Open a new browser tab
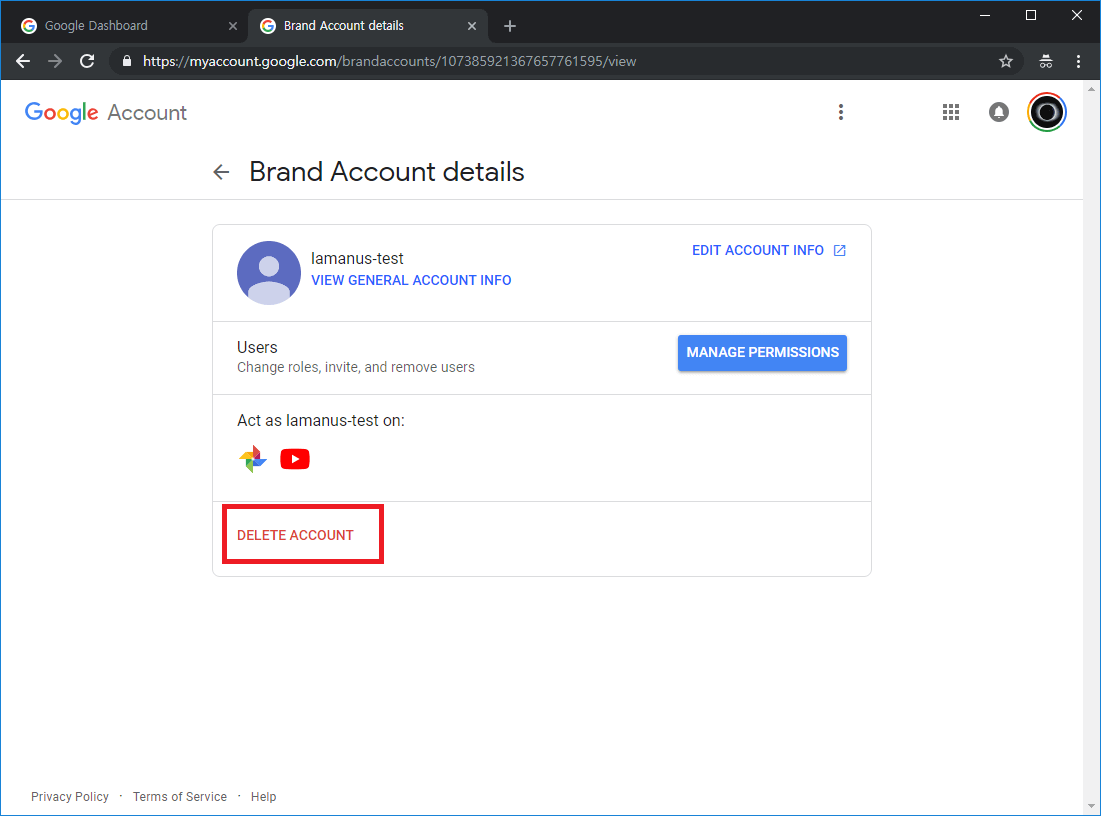This screenshot has height=816, width=1101. coord(510,26)
